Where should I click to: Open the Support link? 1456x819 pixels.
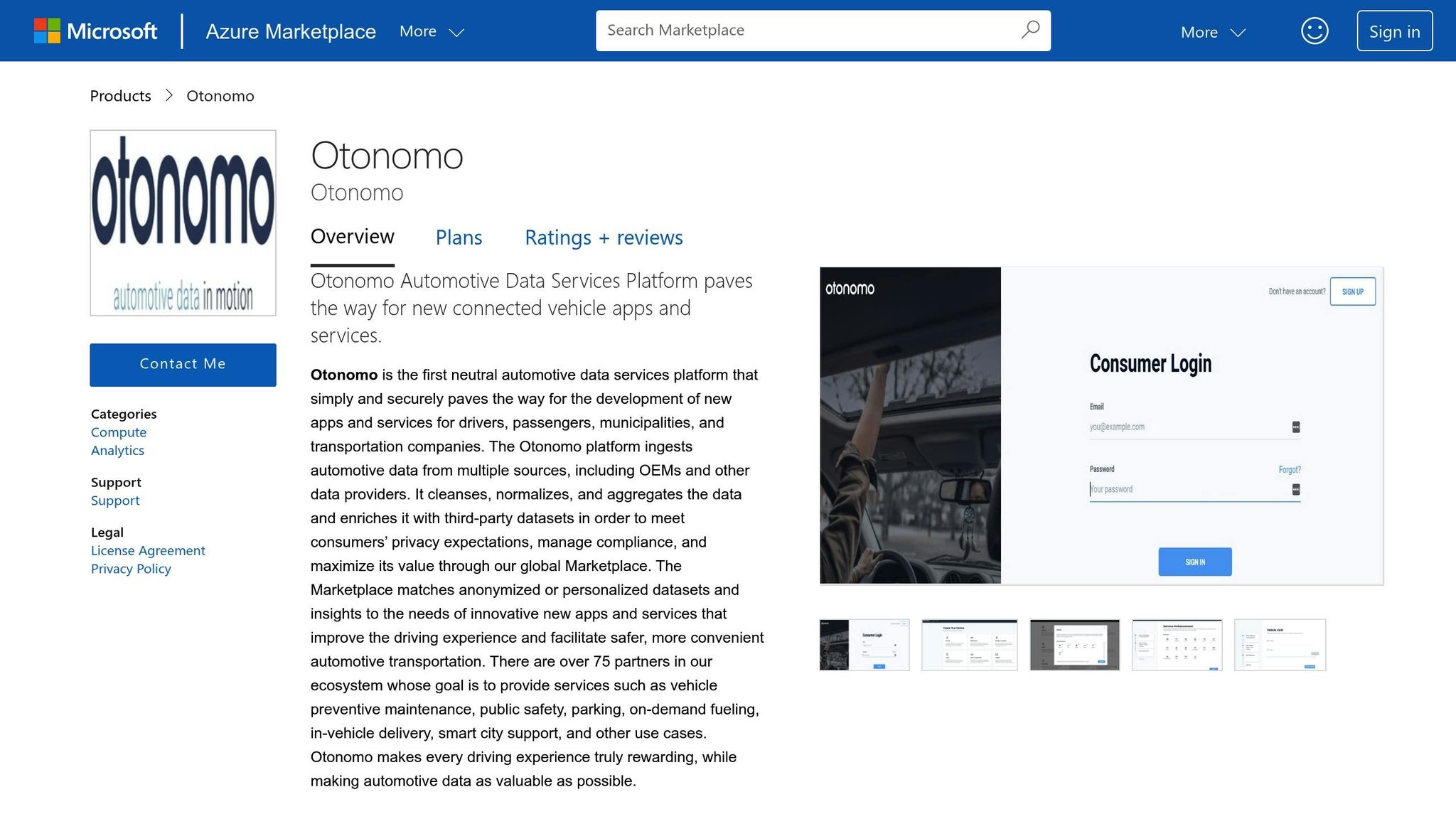(115, 500)
